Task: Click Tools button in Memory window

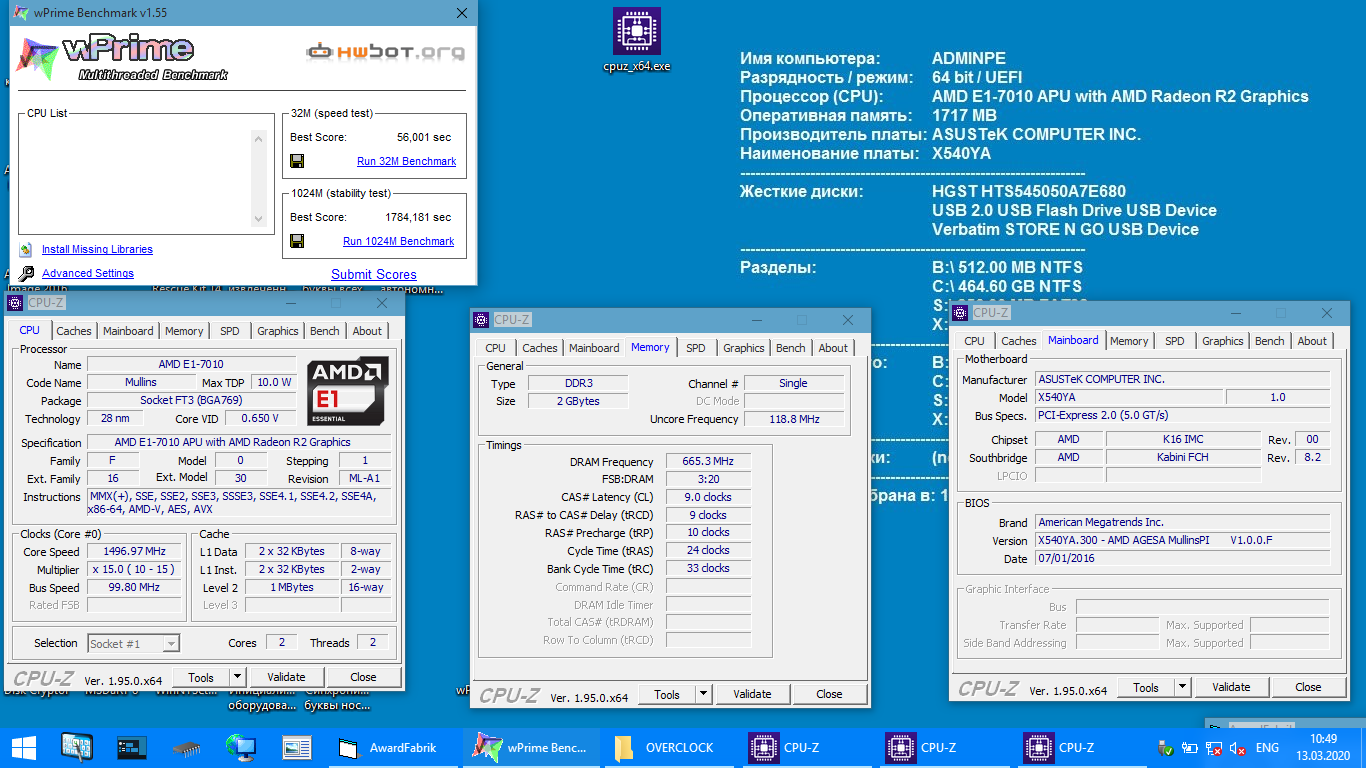Action: (x=667, y=694)
